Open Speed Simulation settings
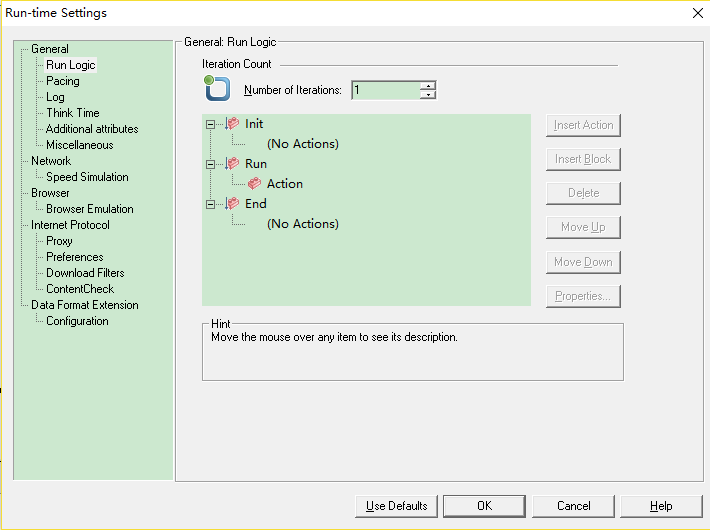The width and height of the screenshot is (710, 530). (87, 177)
